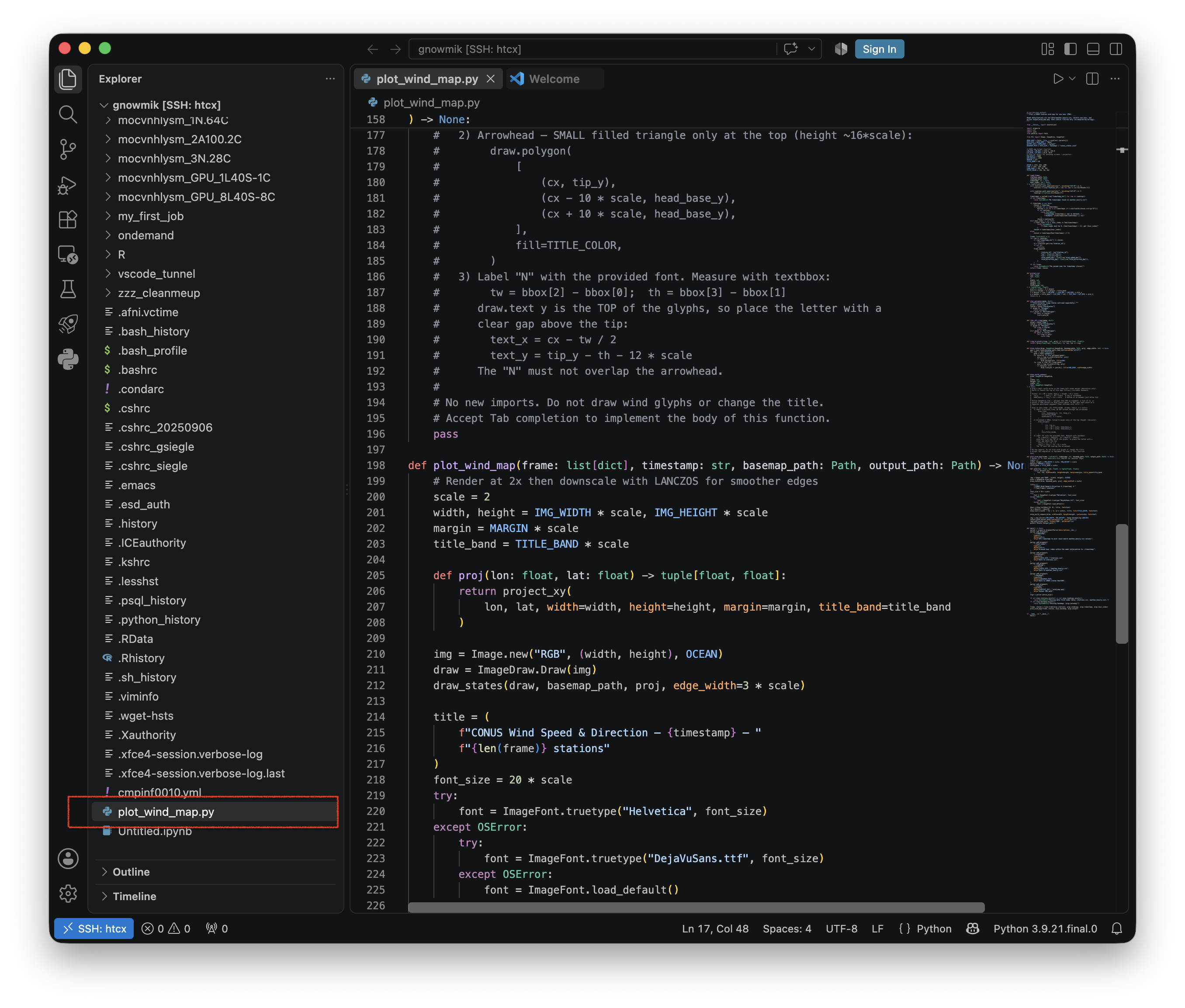
Task: Open the Remote Explorer view icon
Action: click(68, 254)
